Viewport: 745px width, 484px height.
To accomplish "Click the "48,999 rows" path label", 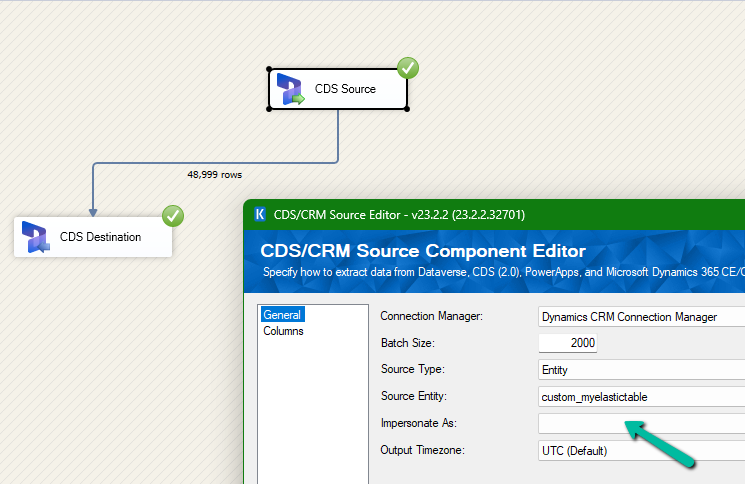I will pyautogui.click(x=214, y=174).
